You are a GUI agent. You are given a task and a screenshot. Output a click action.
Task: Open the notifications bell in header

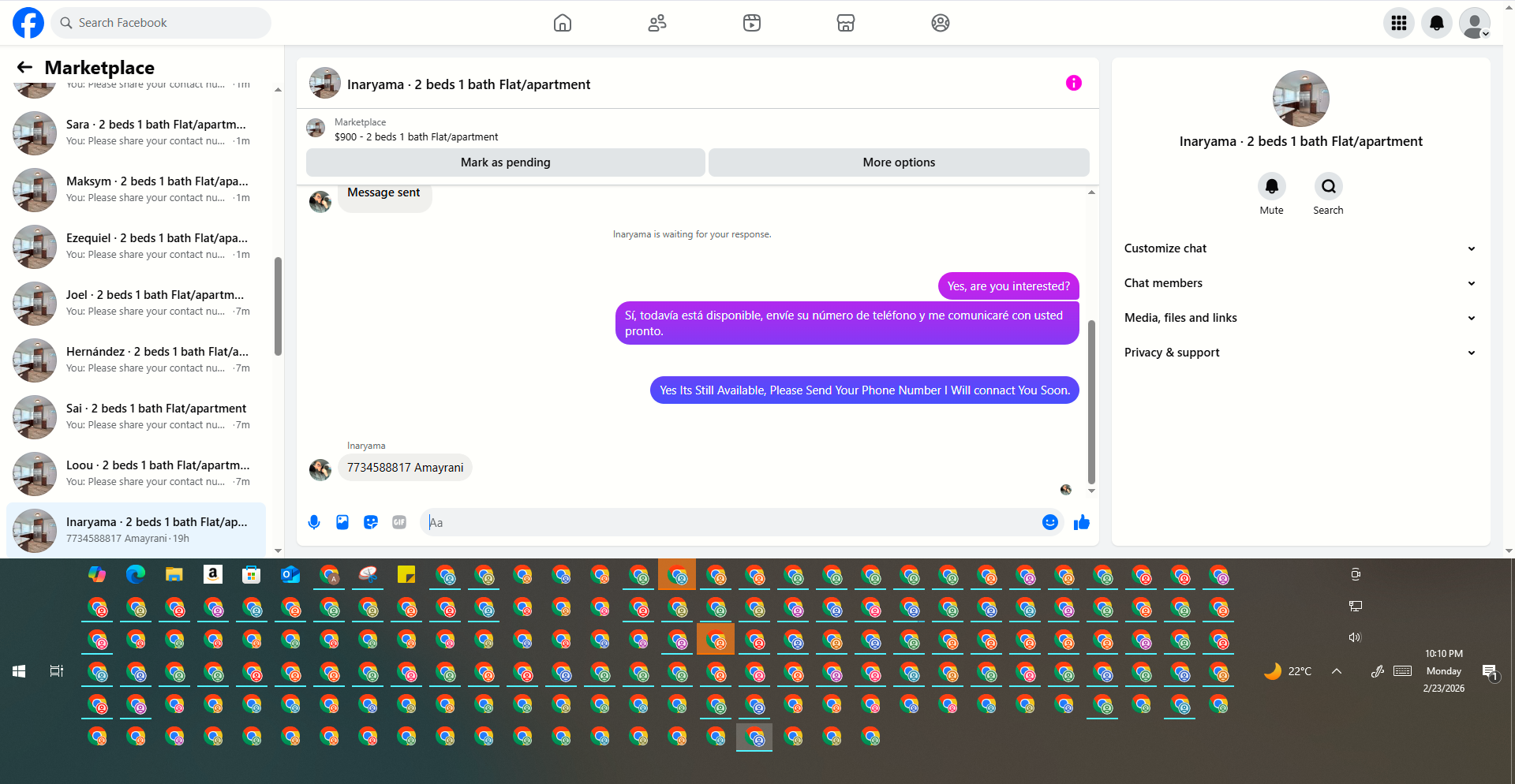1437,23
